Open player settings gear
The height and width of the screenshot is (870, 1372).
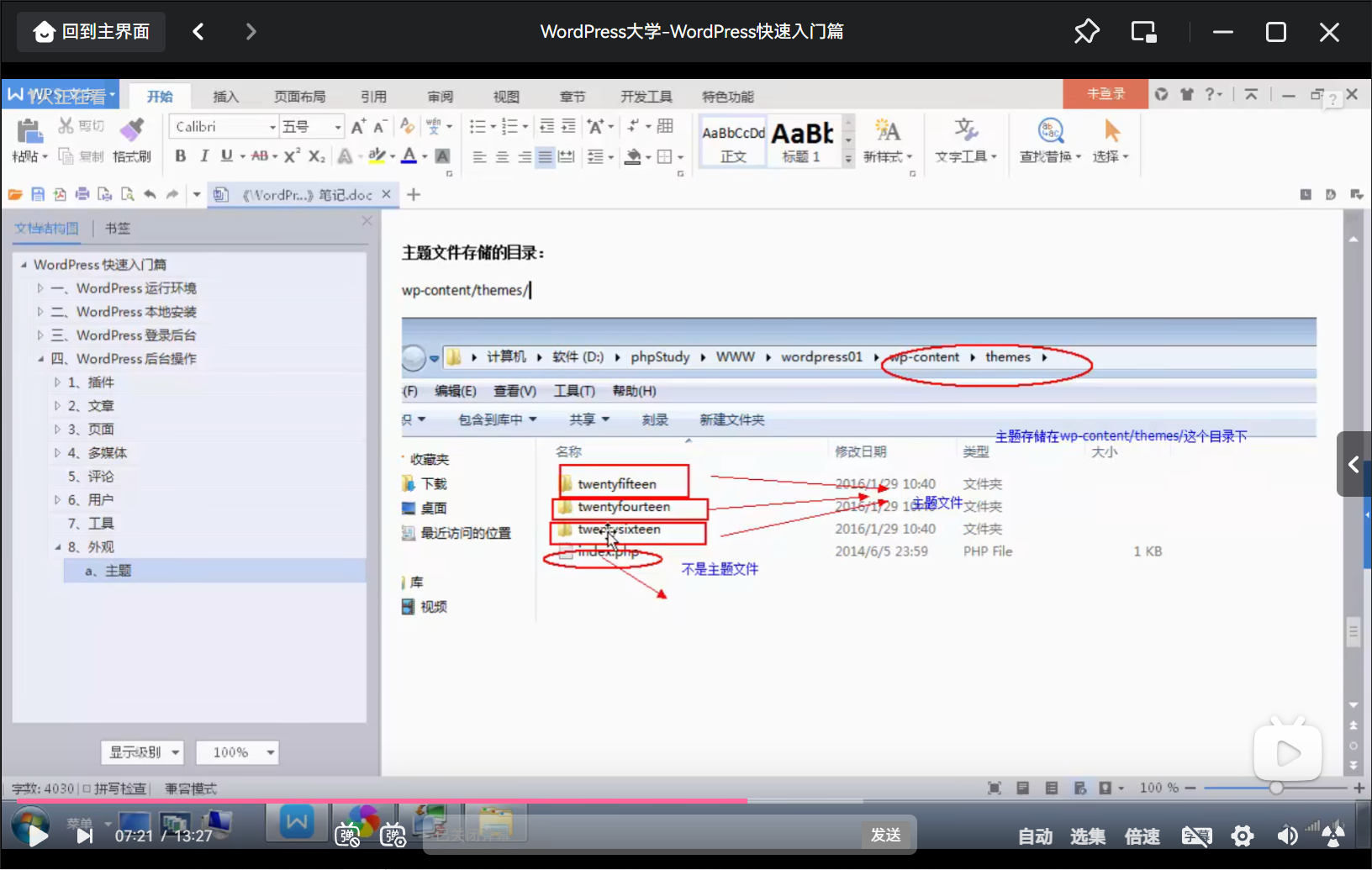pyautogui.click(x=1243, y=836)
